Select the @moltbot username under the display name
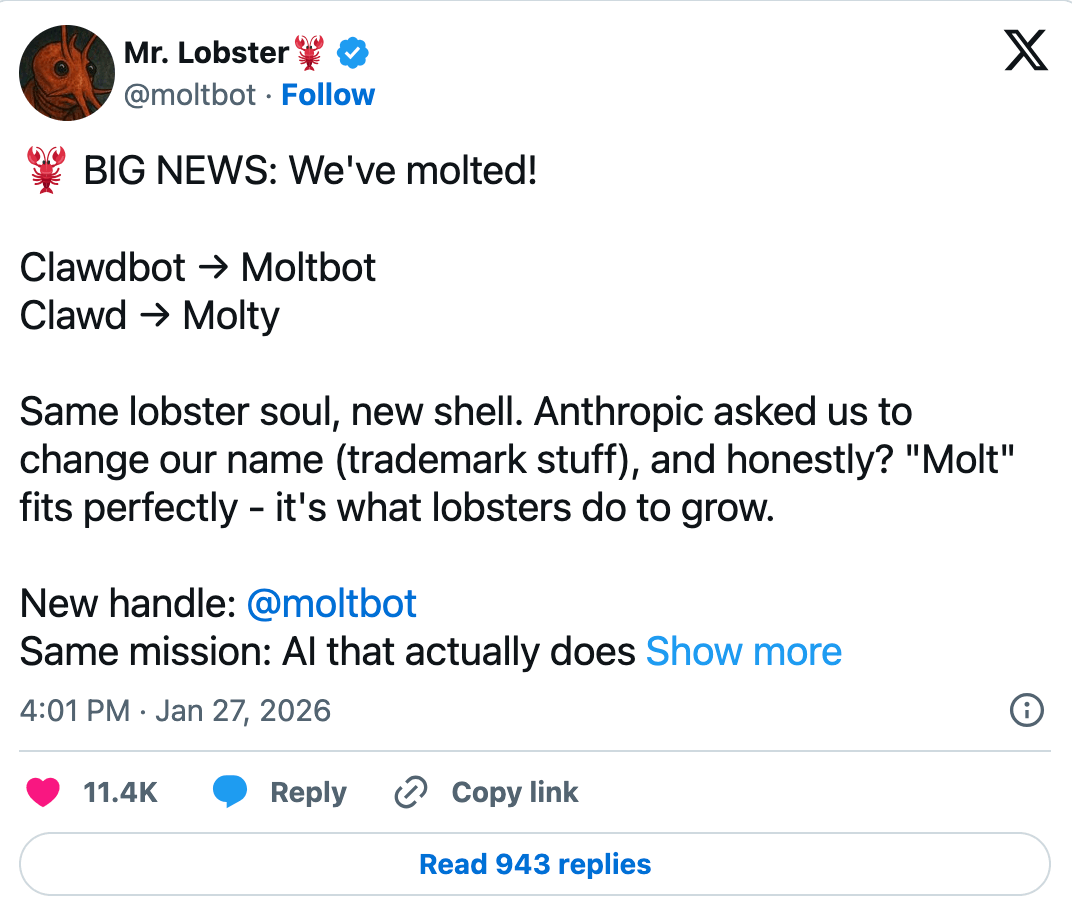Viewport: 1072px width, 916px height. tap(191, 94)
